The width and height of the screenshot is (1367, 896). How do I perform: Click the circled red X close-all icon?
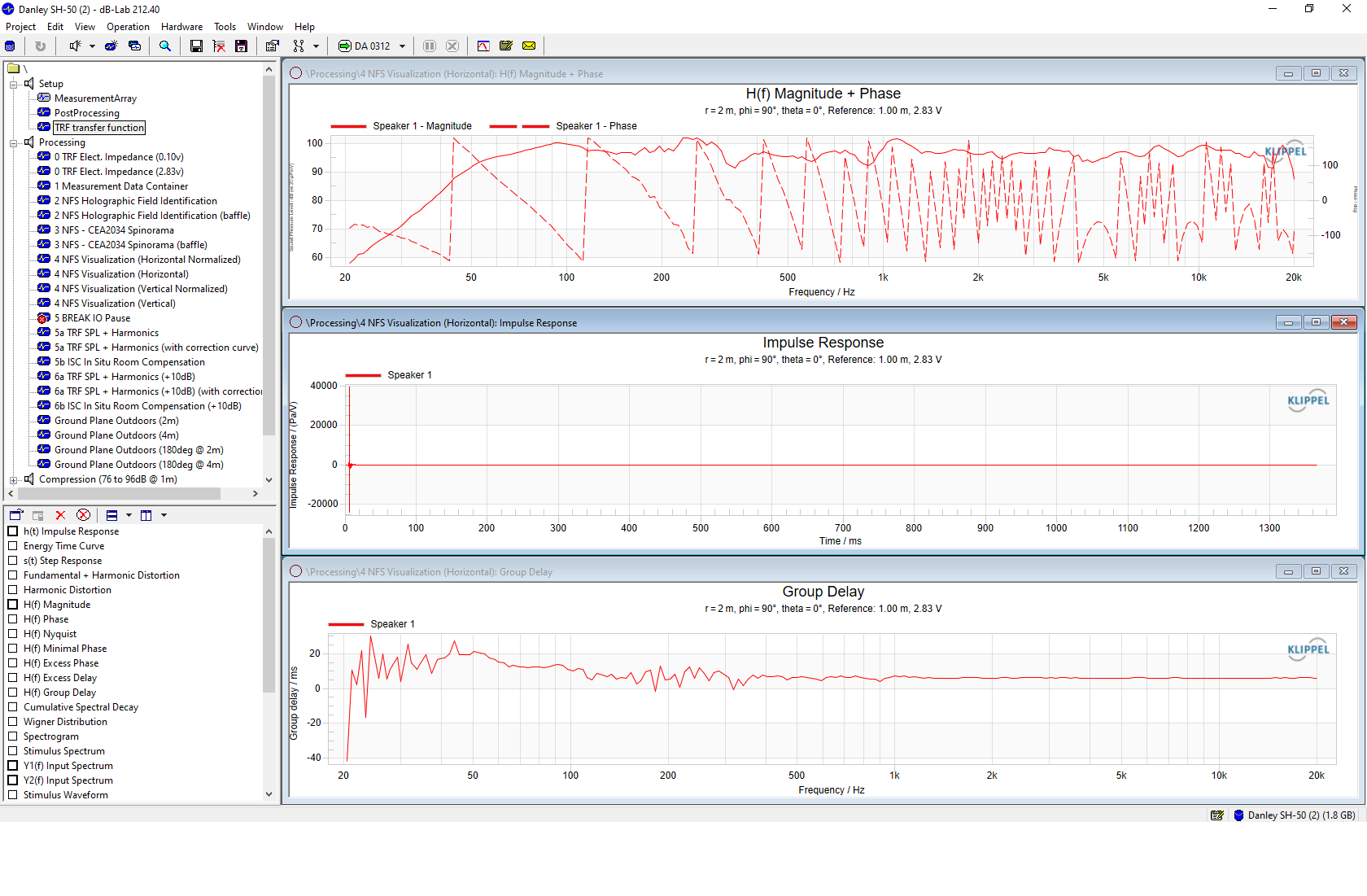coord(83,515)
